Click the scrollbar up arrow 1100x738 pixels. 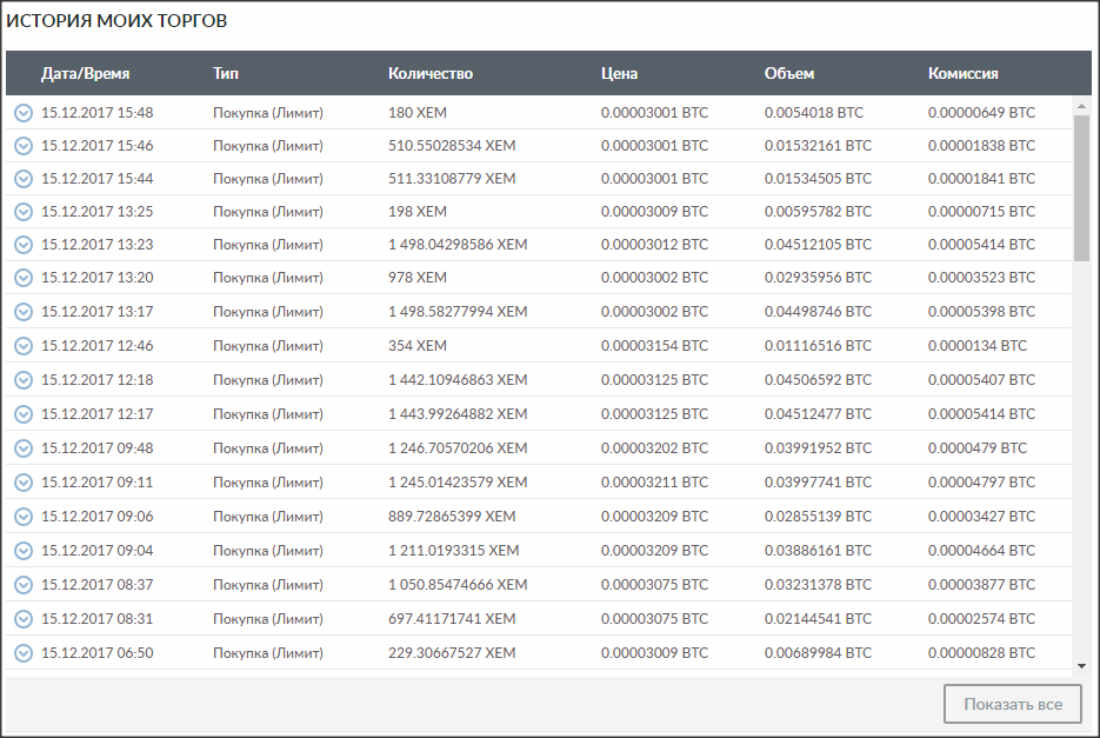coord(1081,107)
